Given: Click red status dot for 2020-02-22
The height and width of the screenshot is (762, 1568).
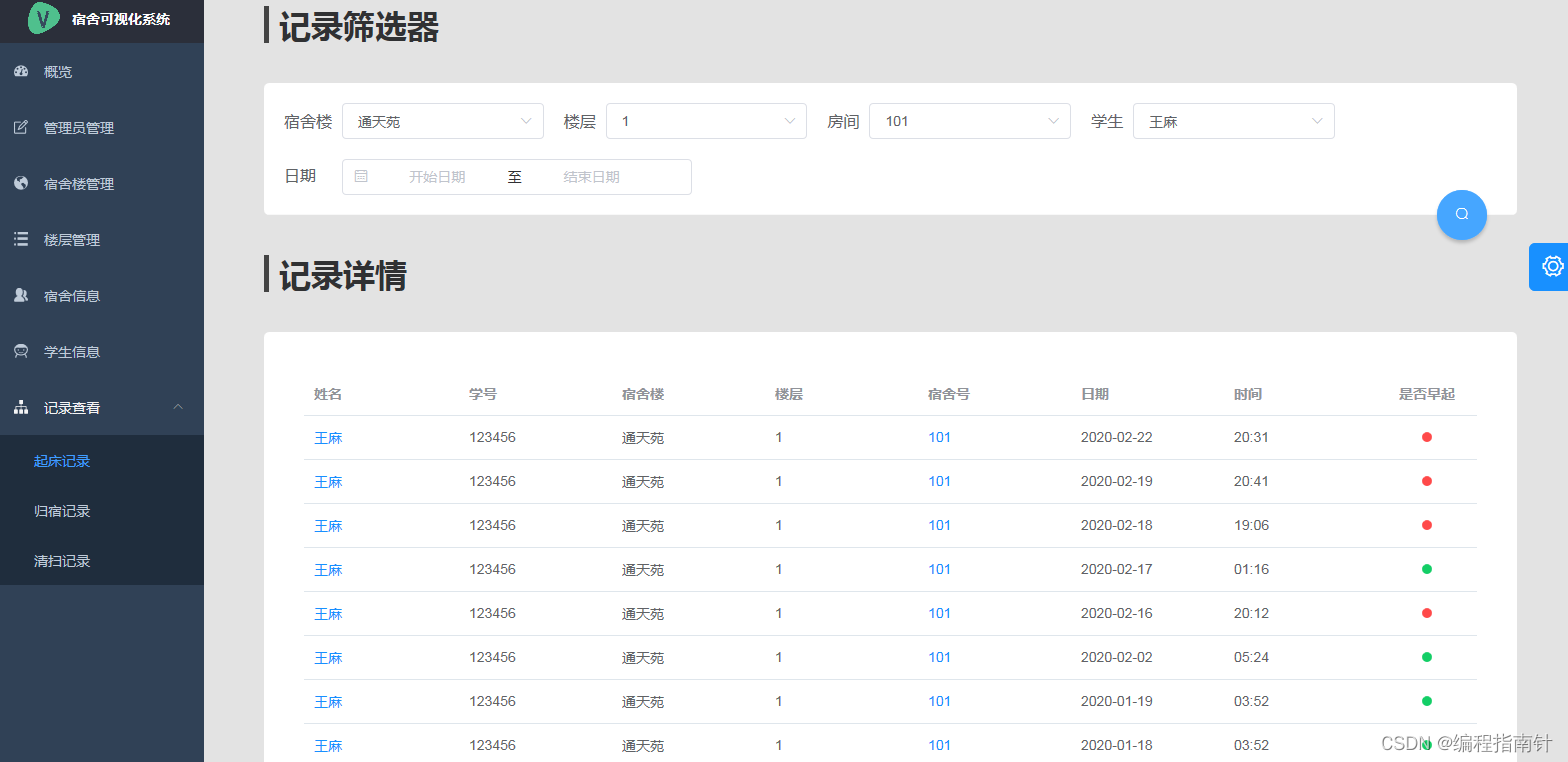Looking at the screenshot, I should coord(1427,437).
